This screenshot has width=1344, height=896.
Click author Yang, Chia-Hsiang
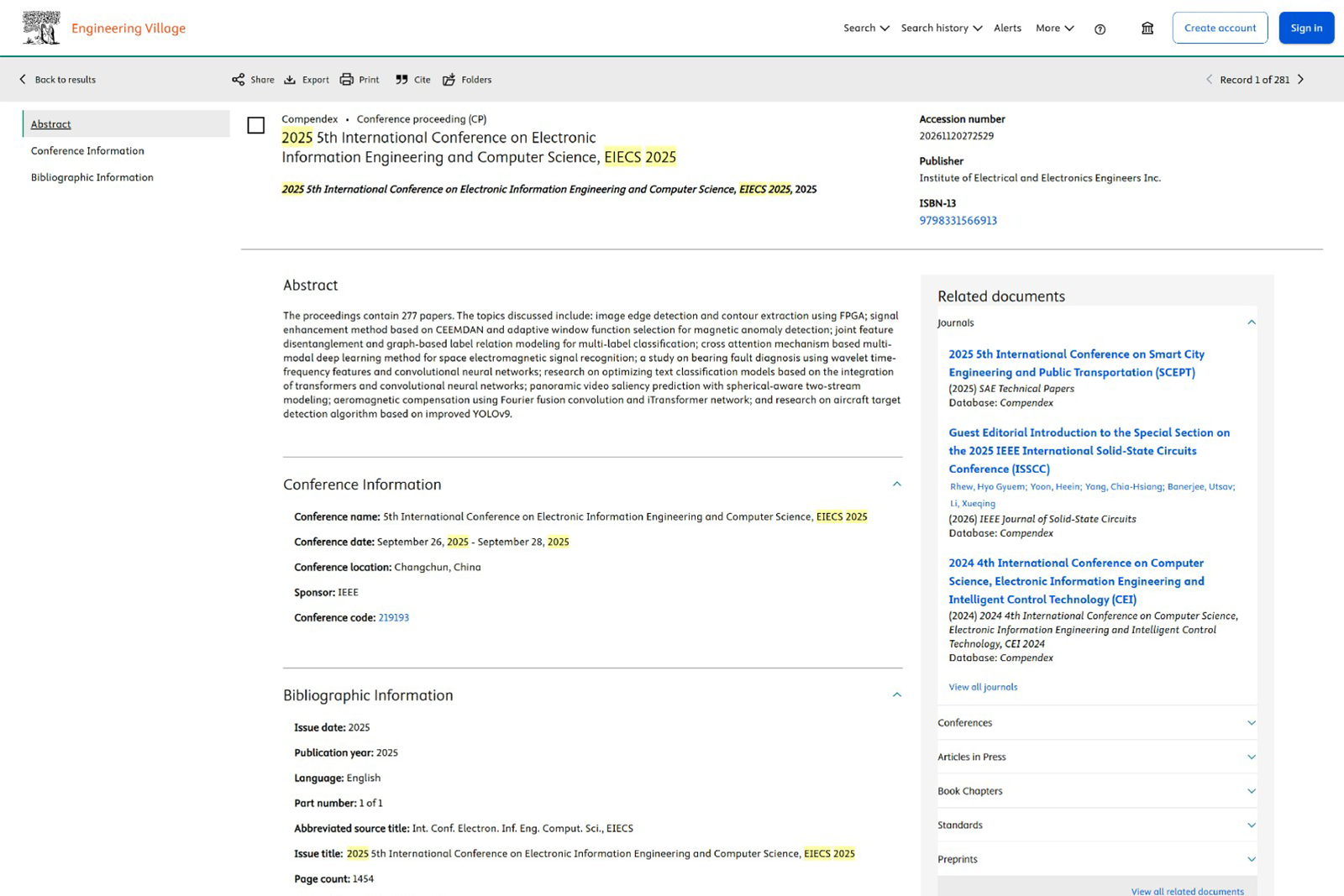coord(1123,487)
